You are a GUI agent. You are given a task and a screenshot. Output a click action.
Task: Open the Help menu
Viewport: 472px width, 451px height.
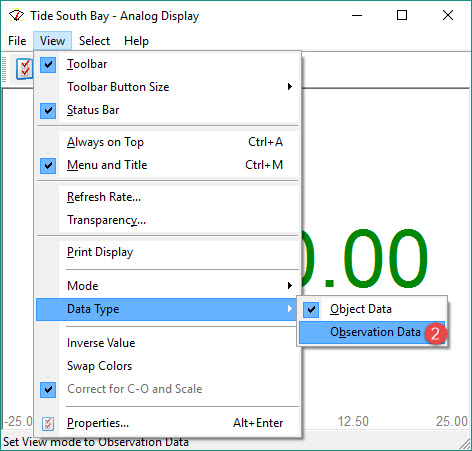pos(136,41)
